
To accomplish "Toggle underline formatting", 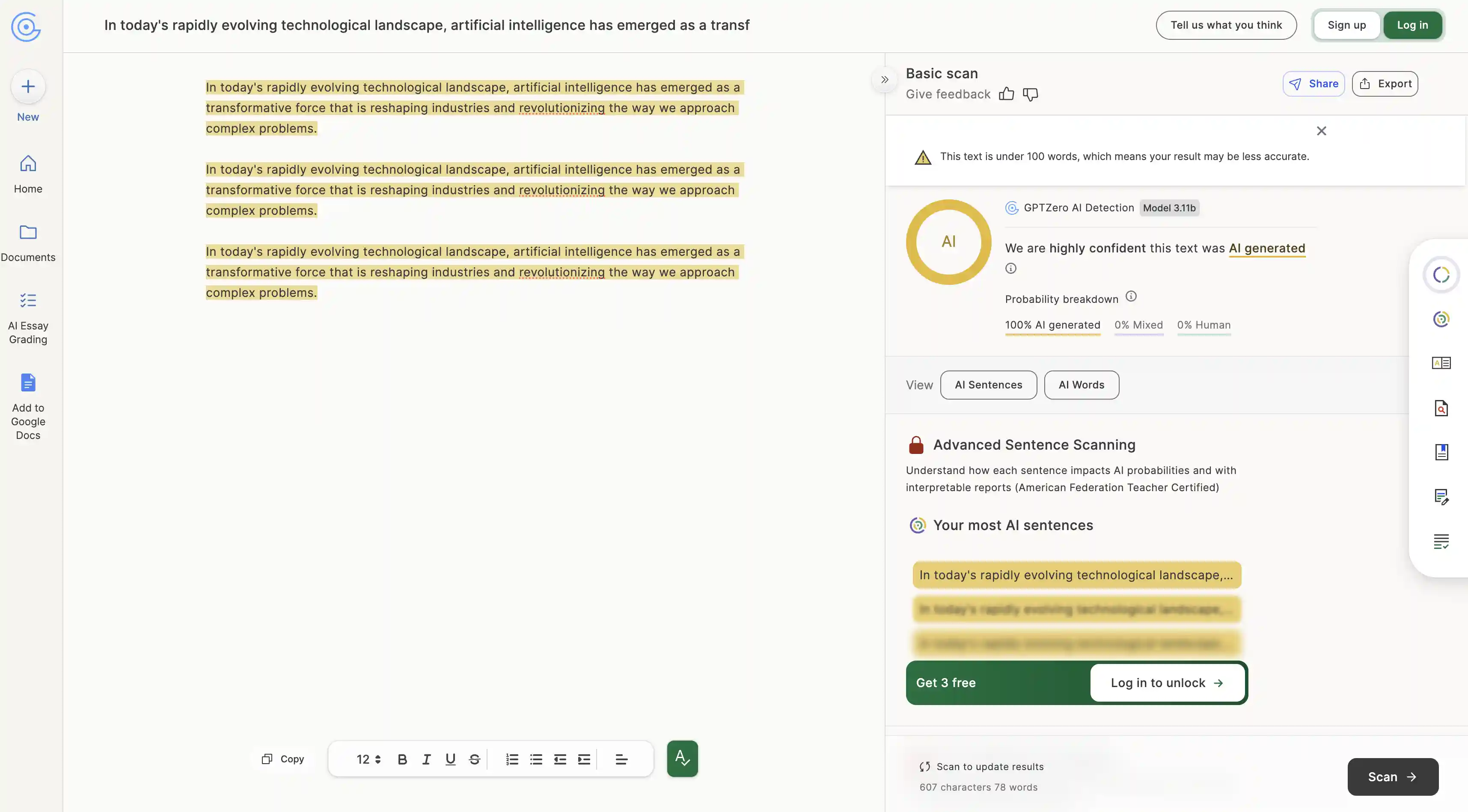I will coord(450,759).
